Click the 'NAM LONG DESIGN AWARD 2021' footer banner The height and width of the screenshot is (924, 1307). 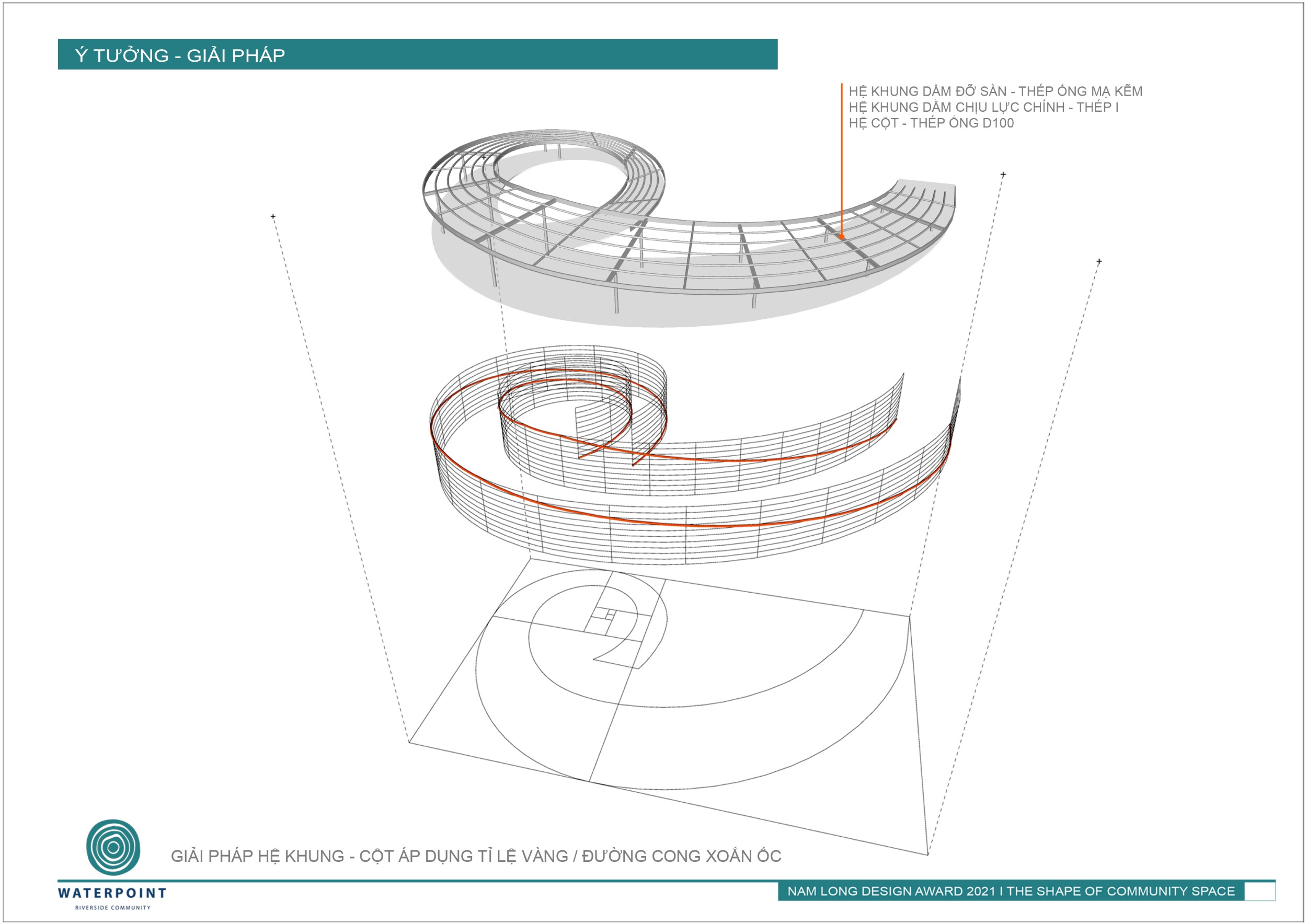pos(1011,891)
